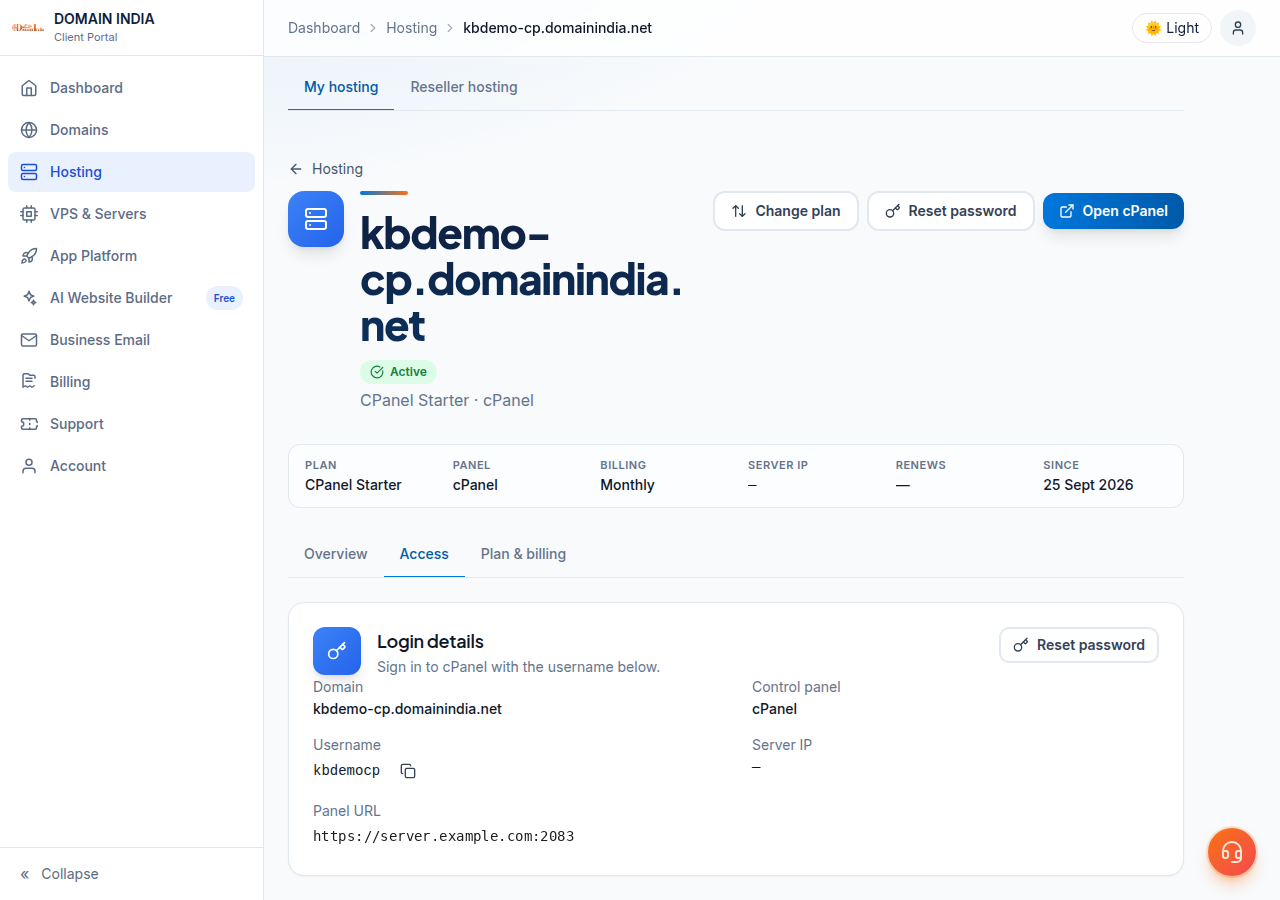
Task: Click the Change plan button
Action: click(786, 211)
